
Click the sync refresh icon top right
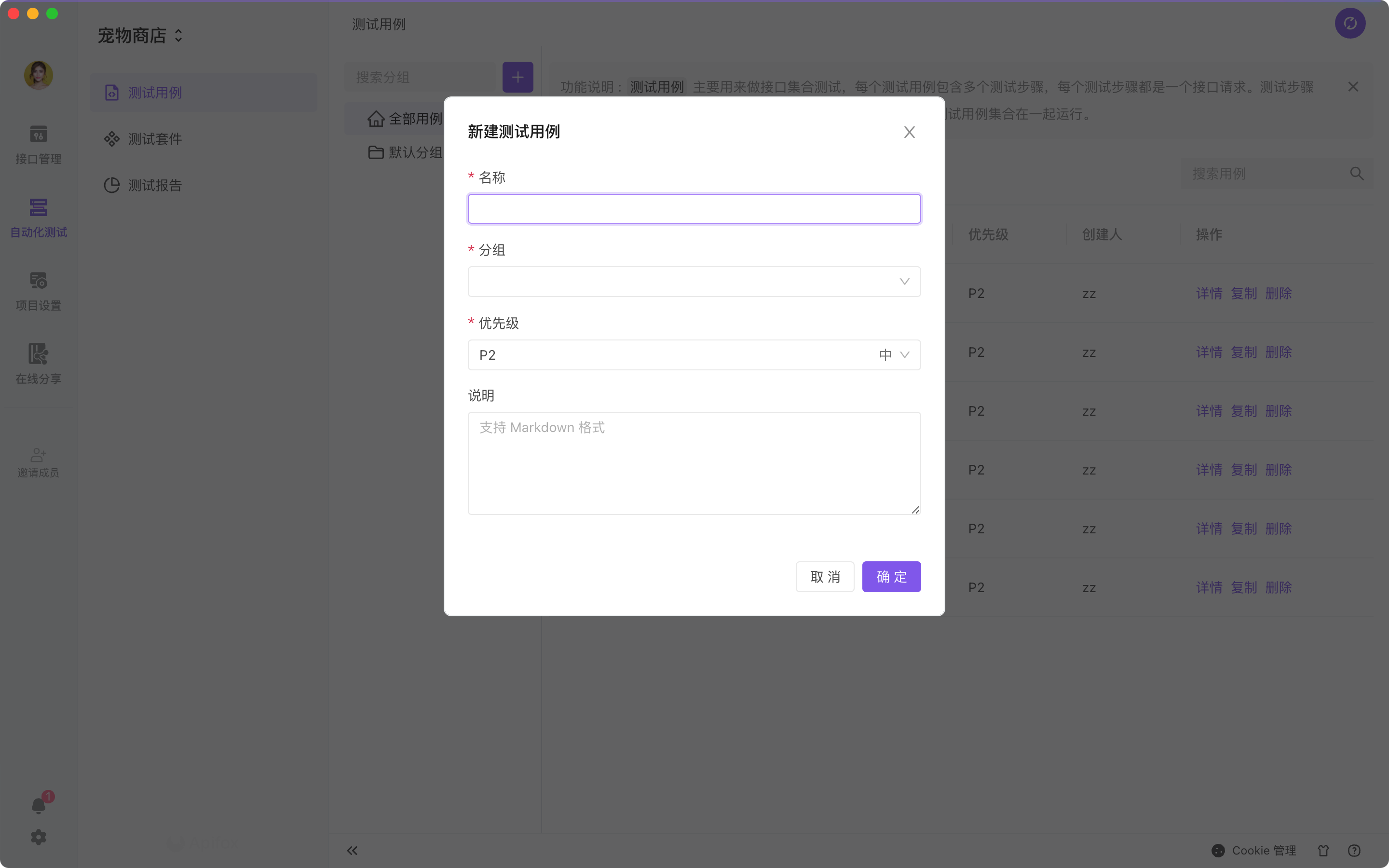tap(1349, 24)
